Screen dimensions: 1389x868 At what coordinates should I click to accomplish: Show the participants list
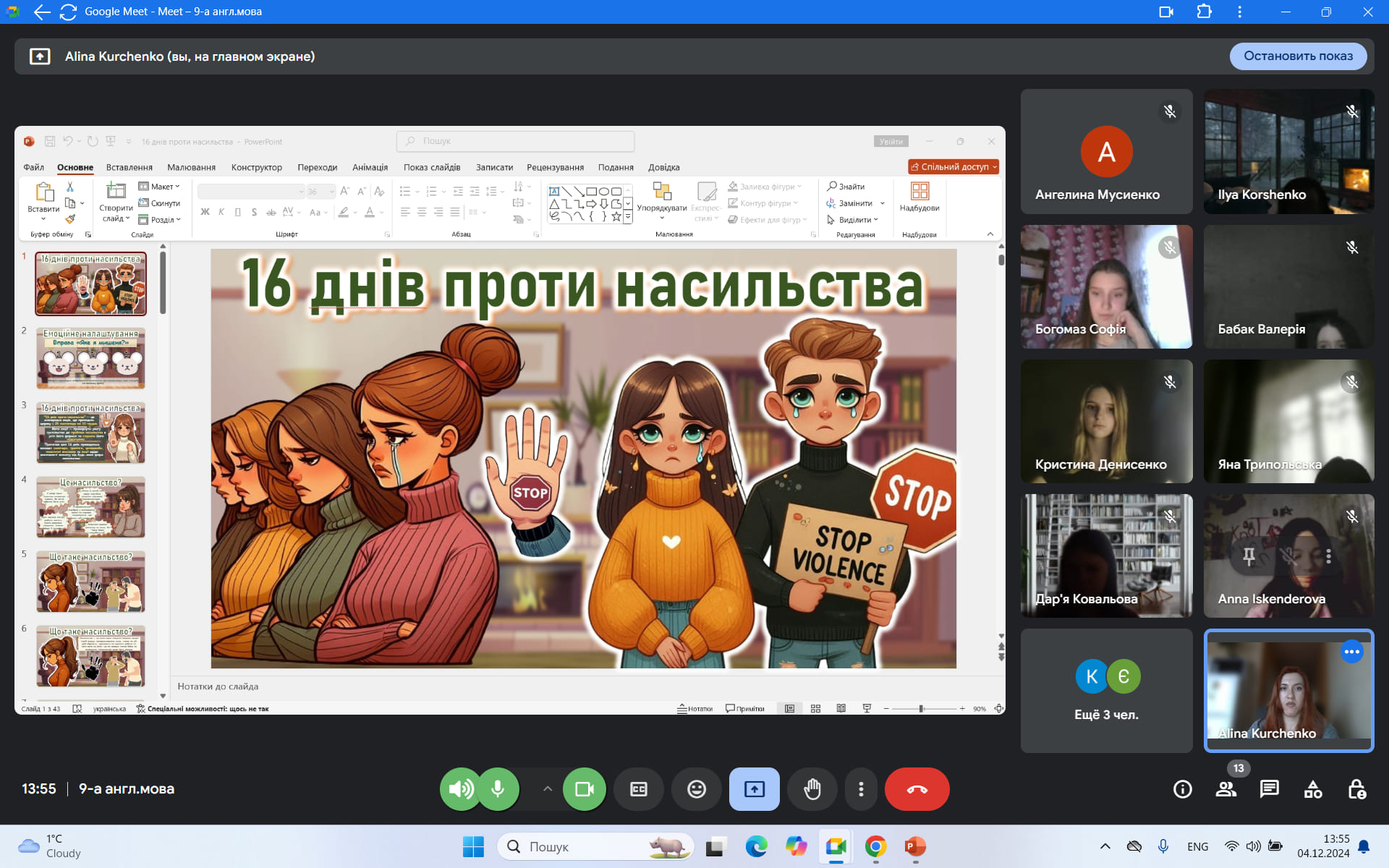pyautogui.click(x=1226, y=789)
